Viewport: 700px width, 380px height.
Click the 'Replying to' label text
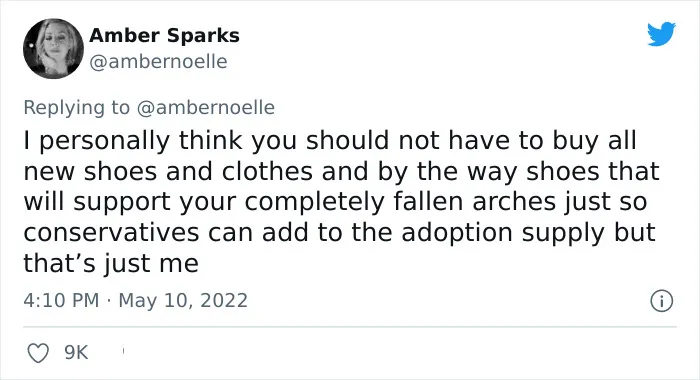click(x=76, y=108)
